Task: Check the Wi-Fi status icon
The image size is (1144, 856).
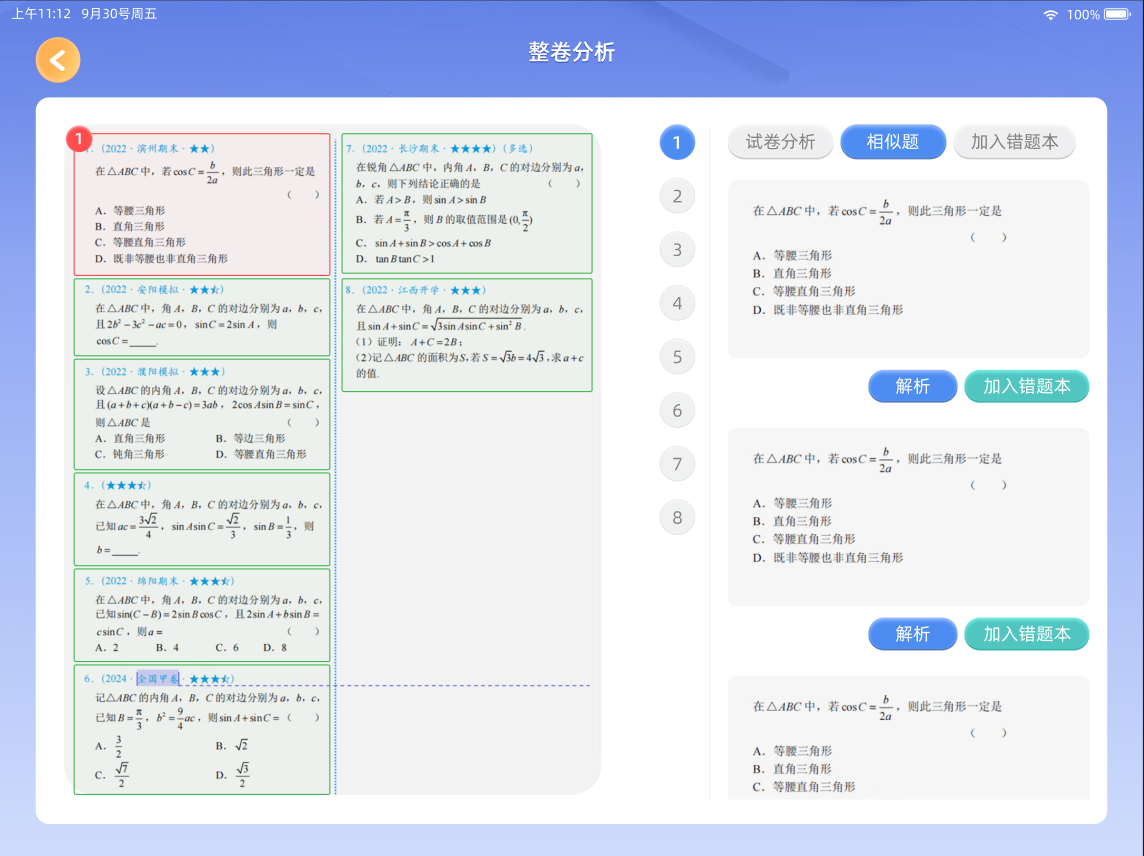Action: click(1050, 14)
